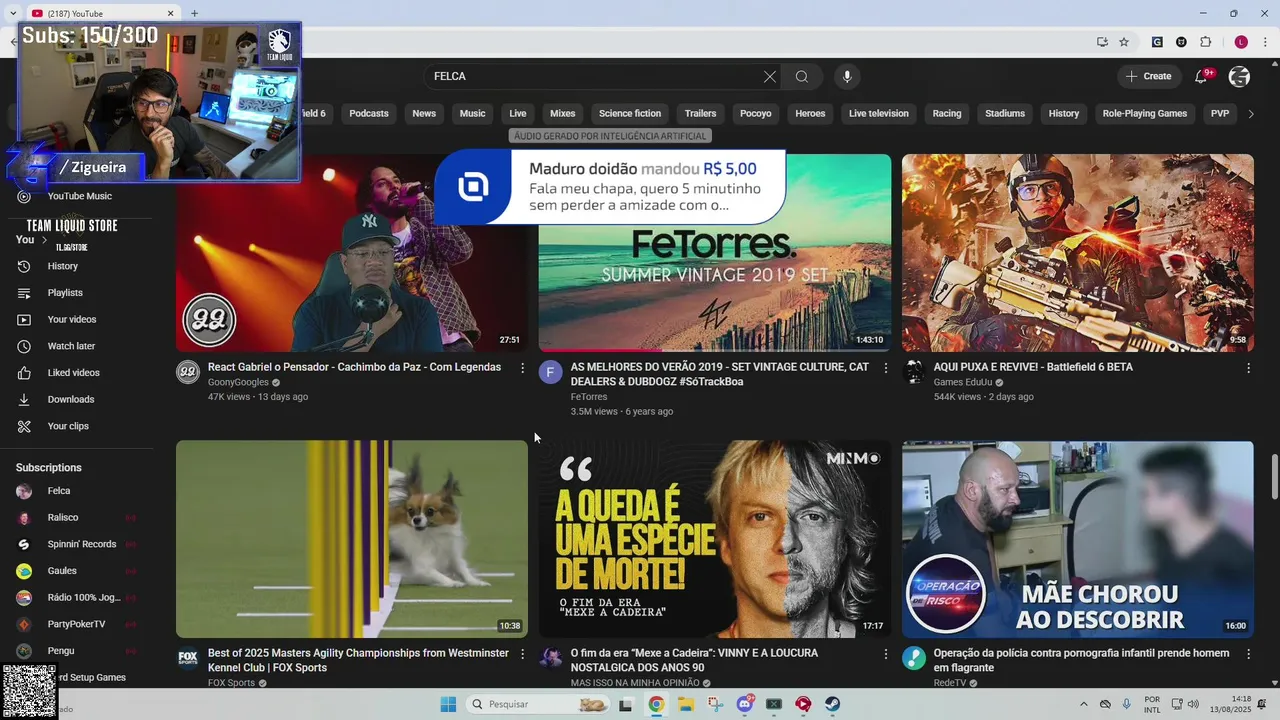Click the taskbar volume icon
Viewport: 1280px width, 720px height.
[x=1193, y=704]
